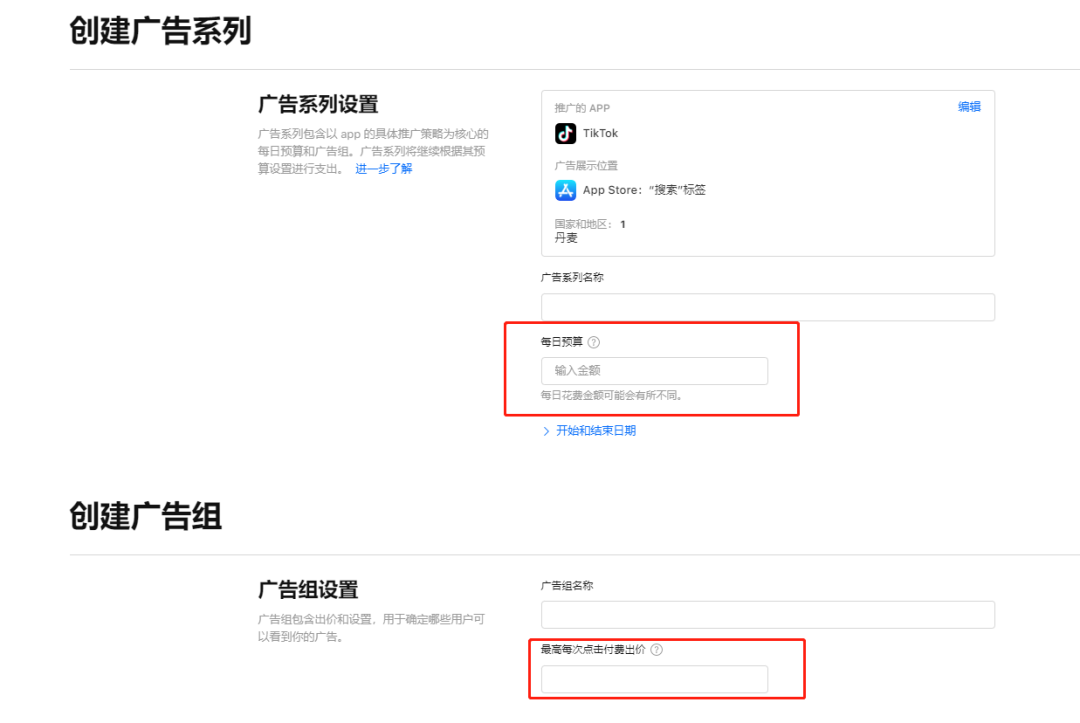Screen dimensions: 1080x723
Task: Click the App Store icon
Action: point(565,190)
